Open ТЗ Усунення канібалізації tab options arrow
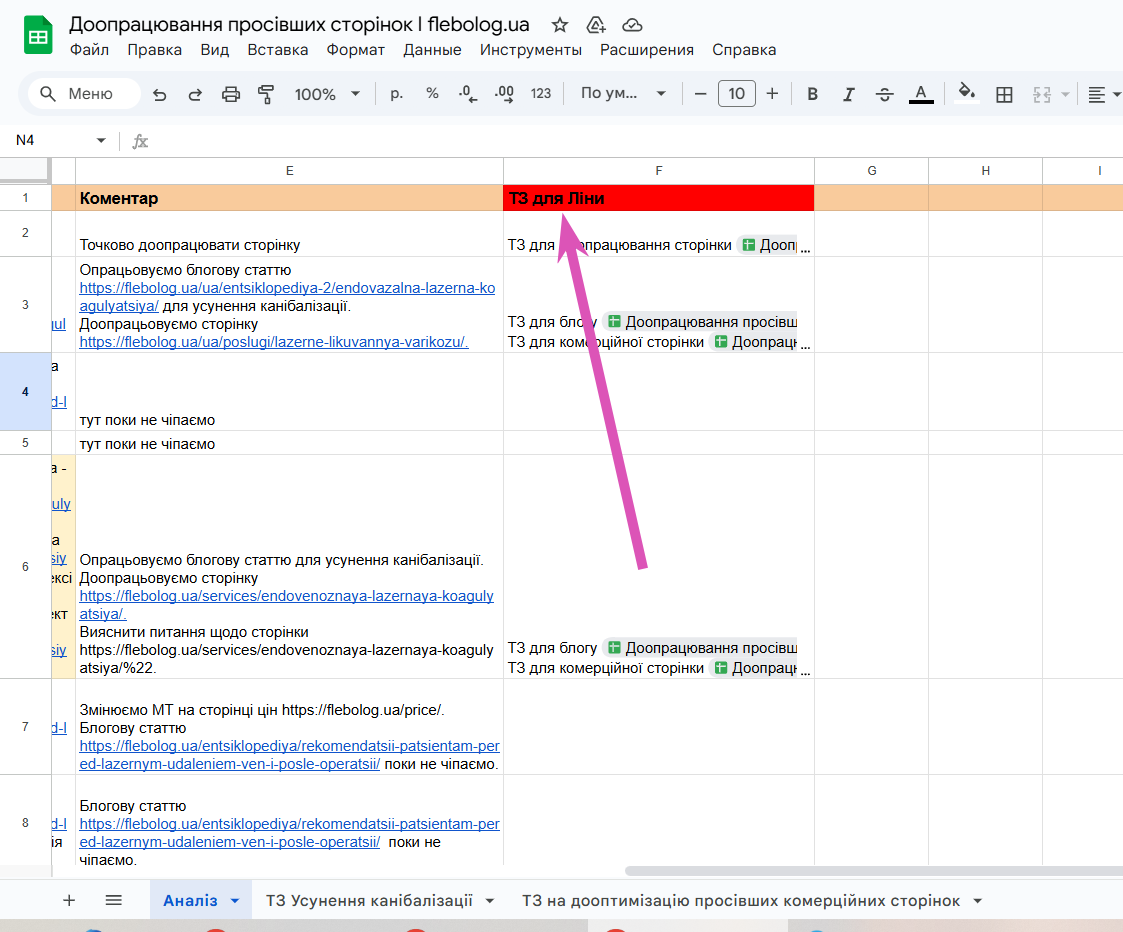Screen dimensions: 1123x932 [490, 901]
